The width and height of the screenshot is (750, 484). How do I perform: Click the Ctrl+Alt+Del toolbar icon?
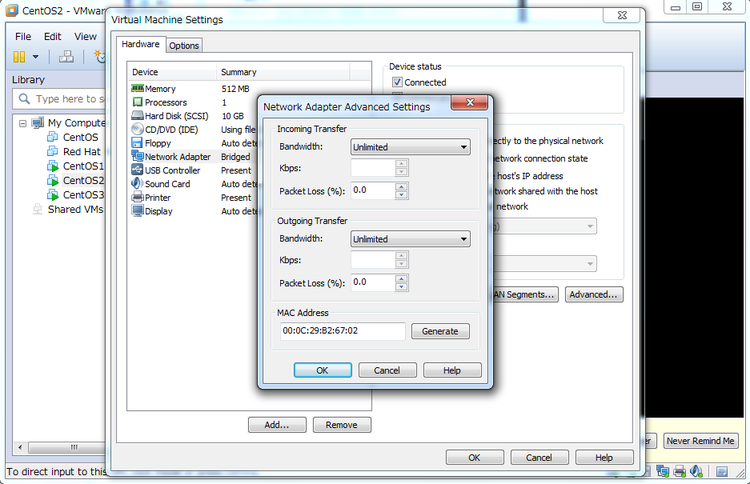pos(66,57)
